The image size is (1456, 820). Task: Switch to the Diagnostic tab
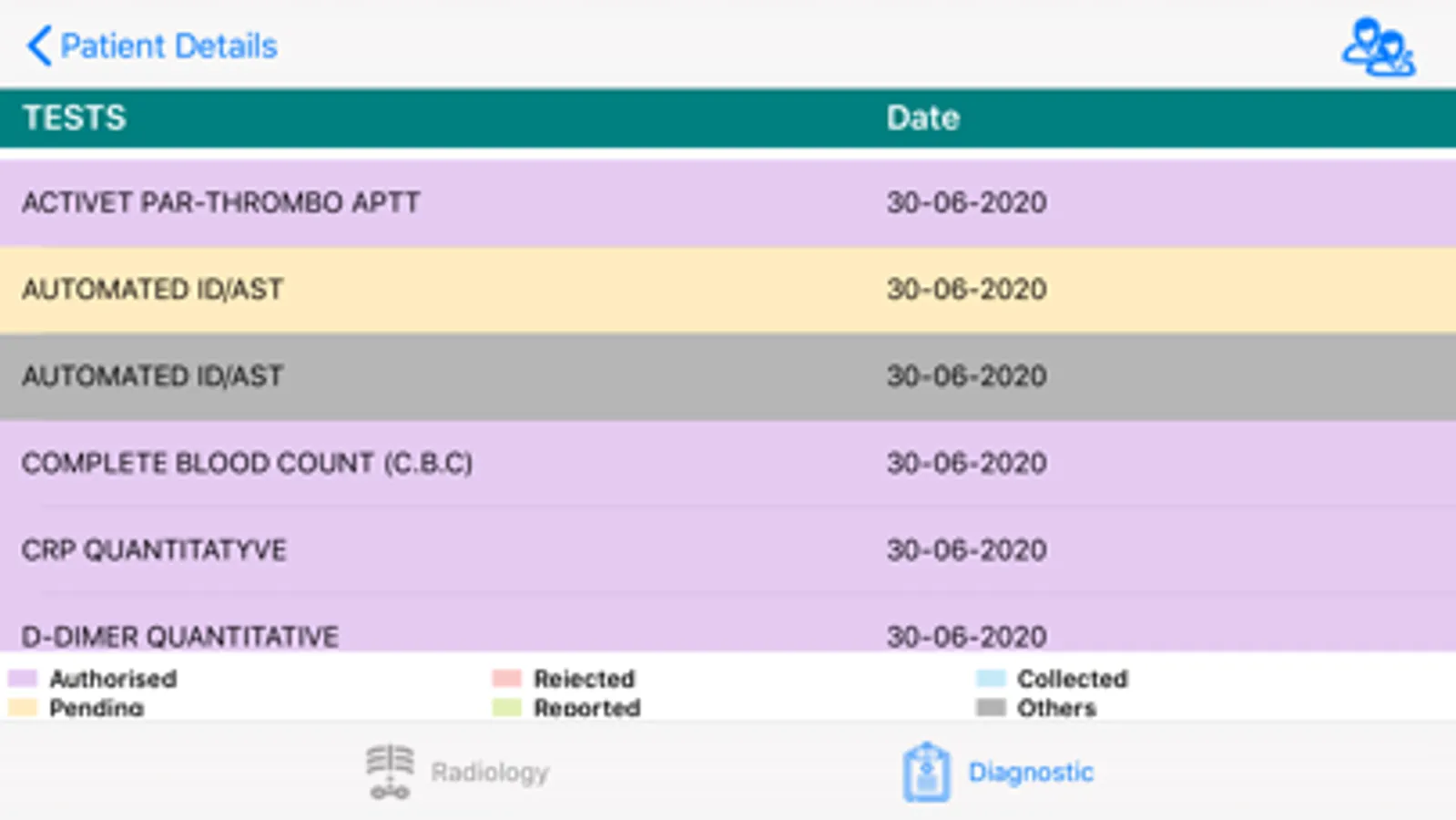tap(1030, 773)
